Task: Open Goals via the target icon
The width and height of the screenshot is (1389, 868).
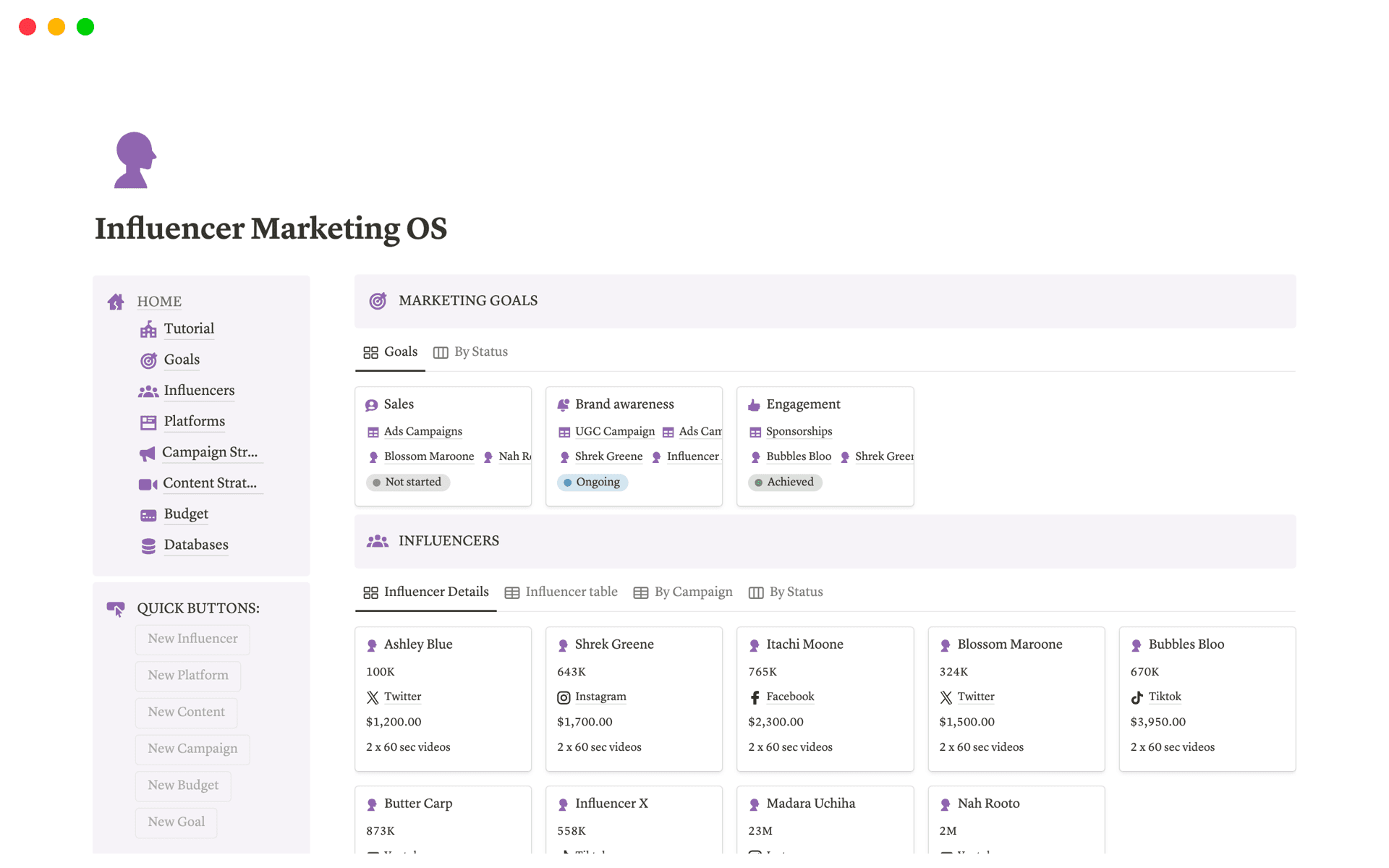Action: coord(148,360)
